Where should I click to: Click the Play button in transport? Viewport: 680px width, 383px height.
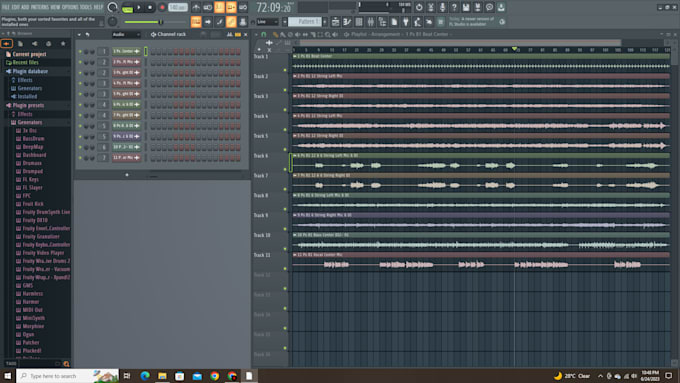[139, 7]
